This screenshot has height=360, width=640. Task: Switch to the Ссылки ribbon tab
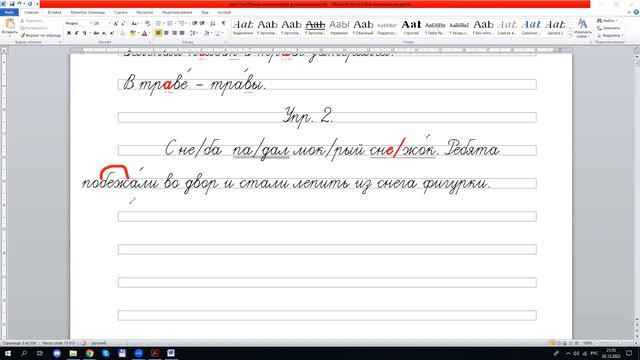tap(121, 12)
